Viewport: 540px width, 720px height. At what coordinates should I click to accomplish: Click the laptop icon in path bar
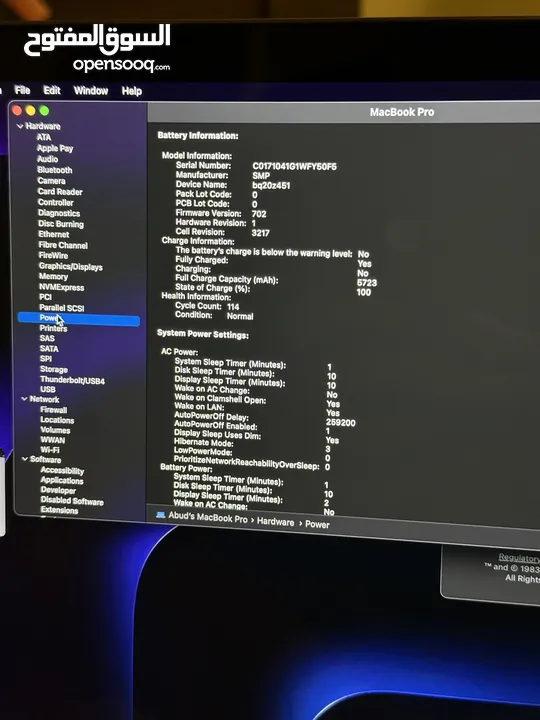click(160, 515)
